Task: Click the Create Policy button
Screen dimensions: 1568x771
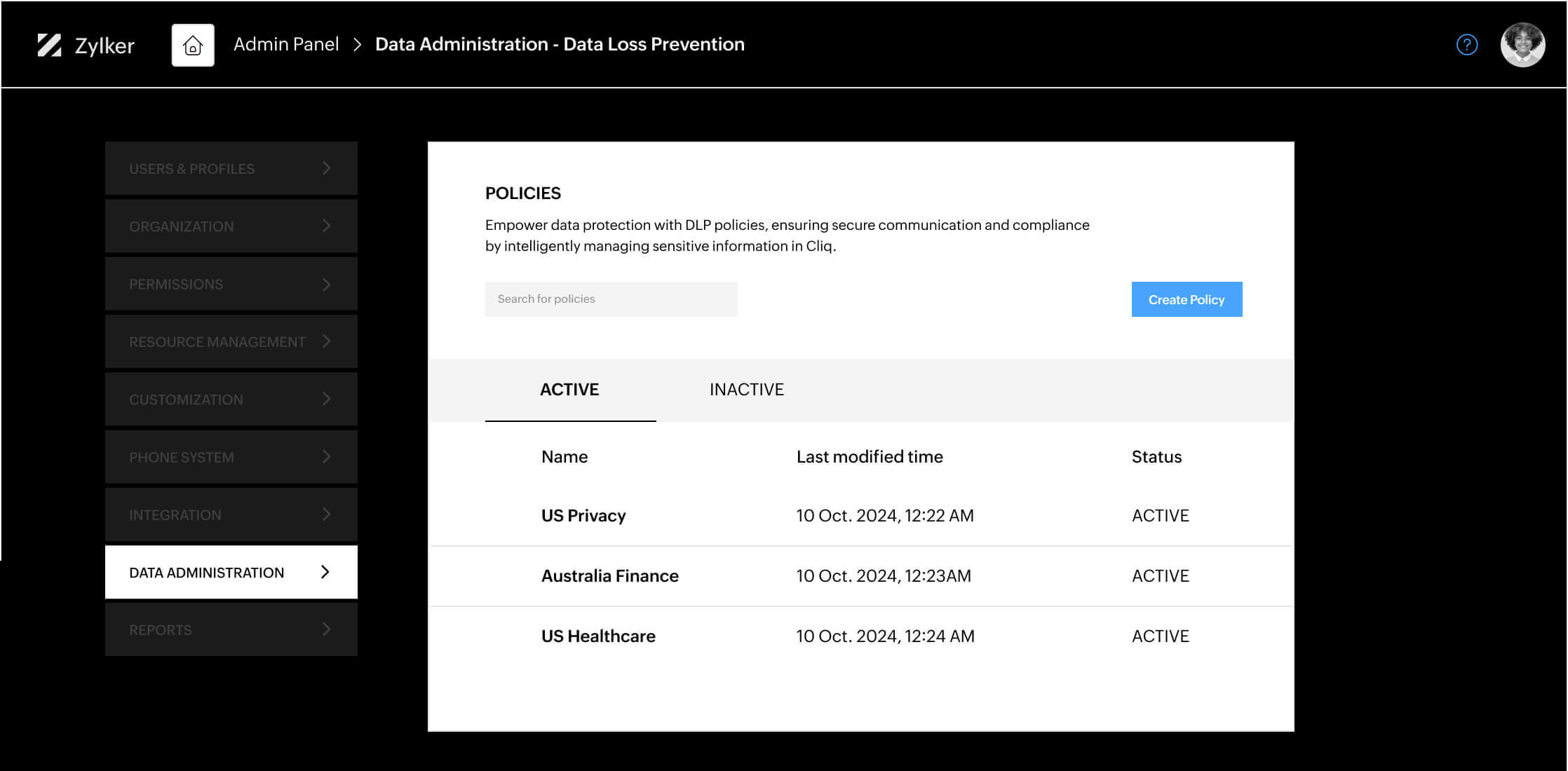Action: click(x=1187, y=299)
